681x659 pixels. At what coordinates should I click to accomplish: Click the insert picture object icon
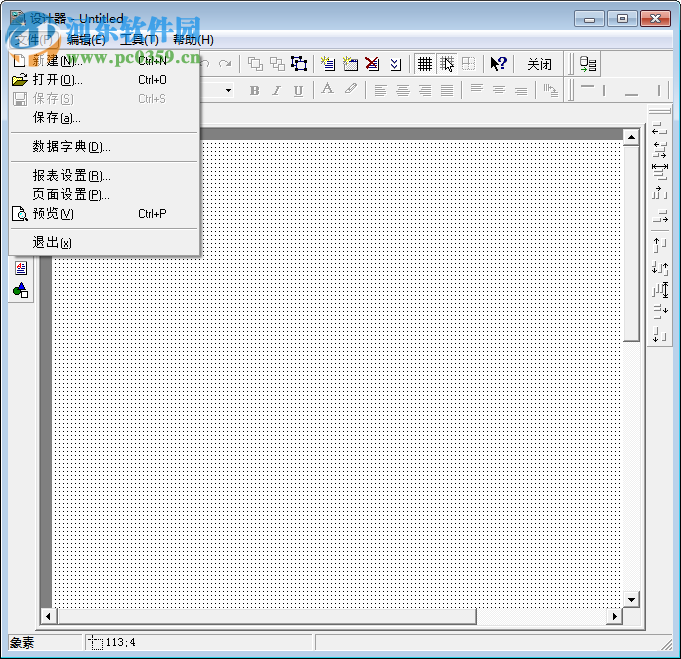[21, 268]
